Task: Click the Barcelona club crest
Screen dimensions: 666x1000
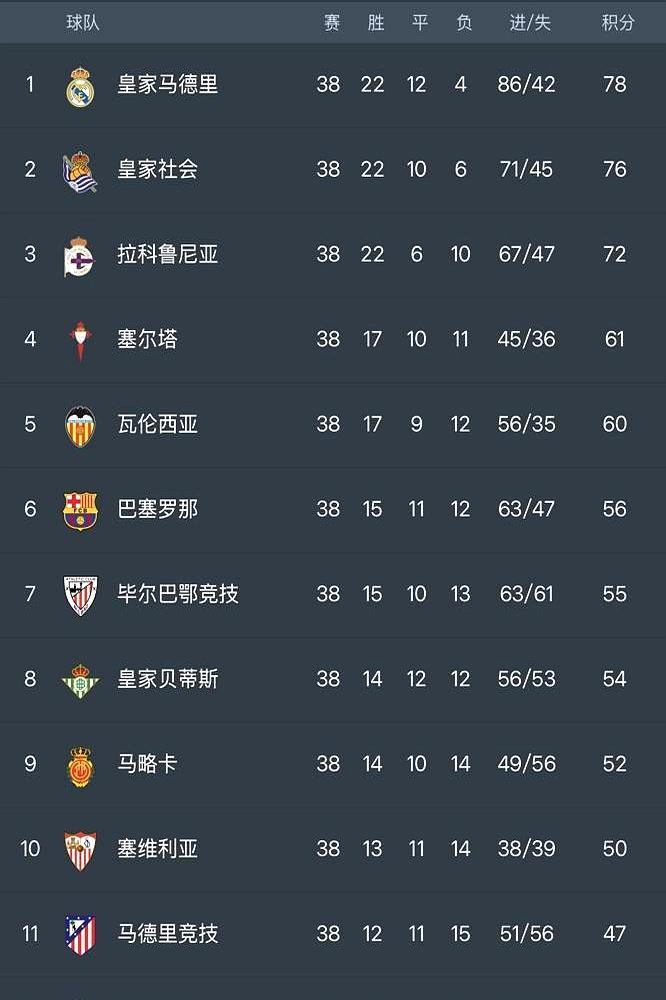Action: coord(80,510)
